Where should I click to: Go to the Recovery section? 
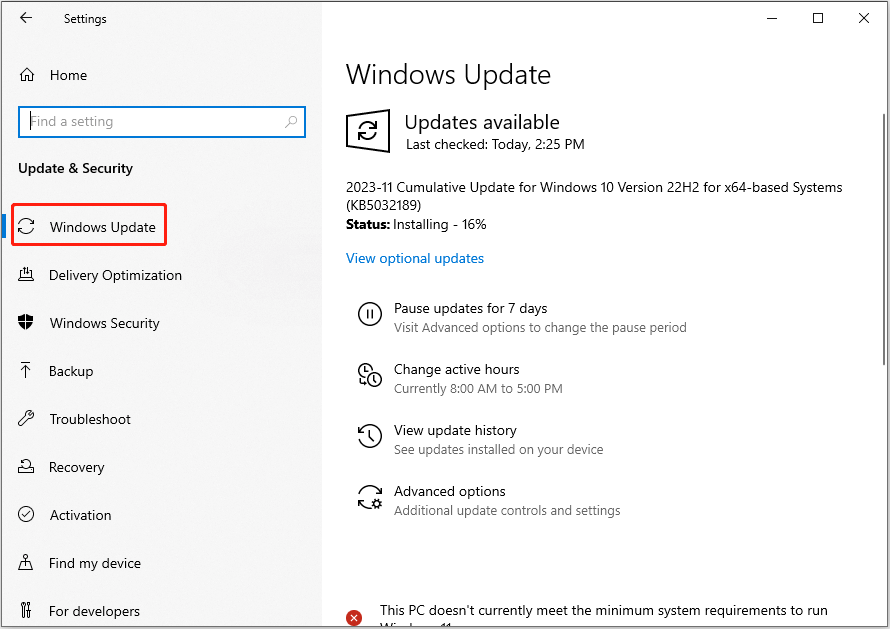pyautogui.click(x=77, y=467)
